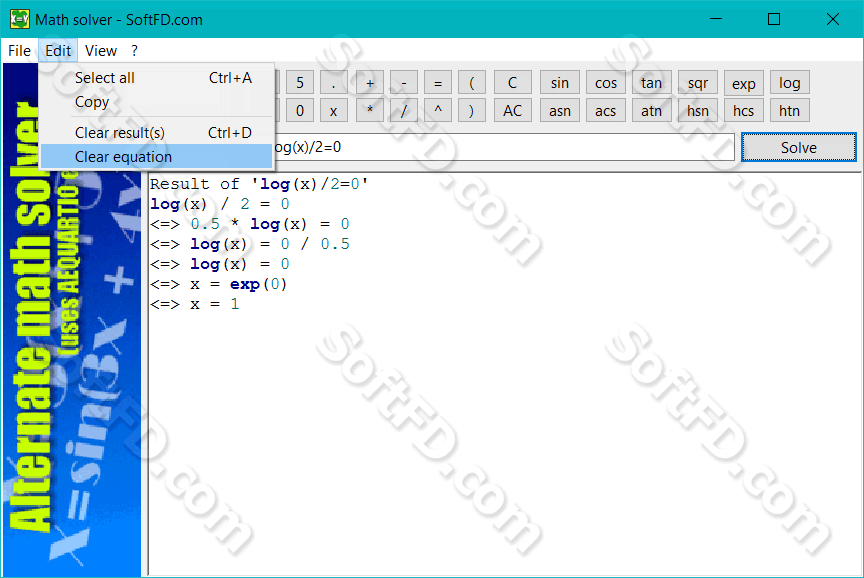Click the "<=> log(x) = 0" result line
The width and height of the screenshot is (864, 578).
[x=219, y=264]
